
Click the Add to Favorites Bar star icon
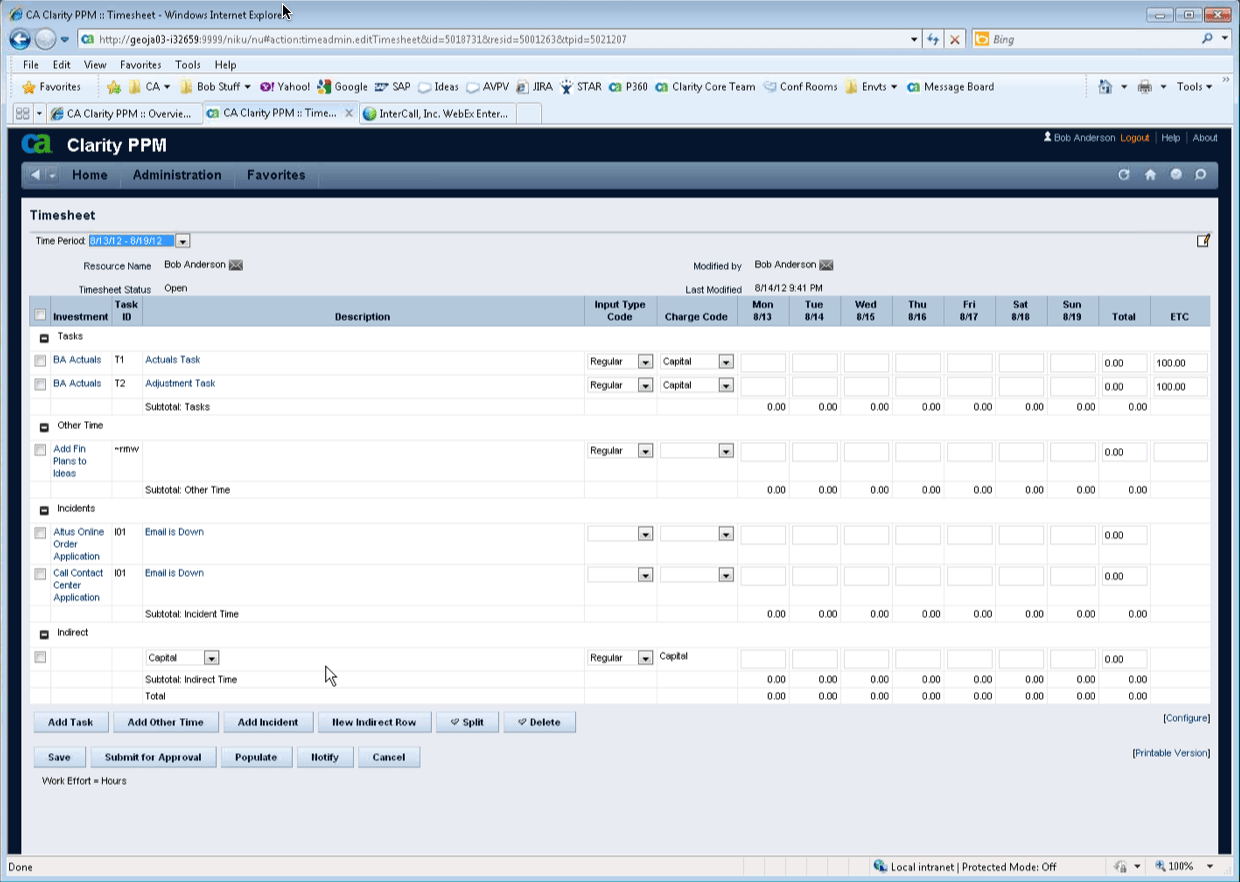tap(114, 87)
